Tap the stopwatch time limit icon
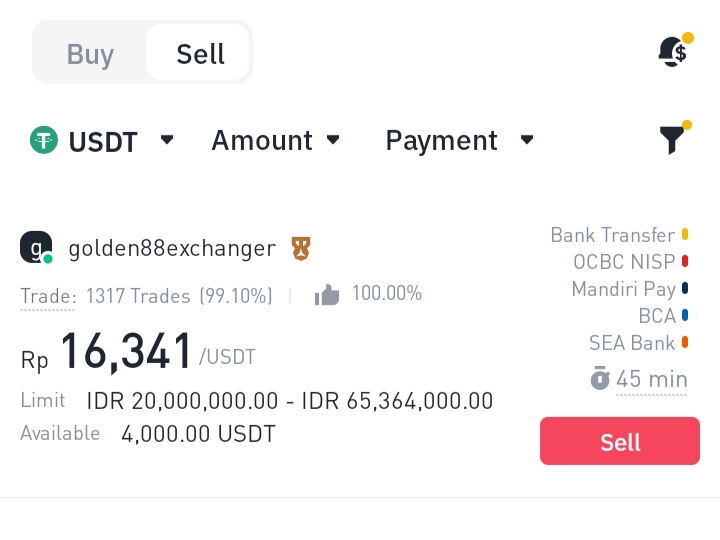 600,379
